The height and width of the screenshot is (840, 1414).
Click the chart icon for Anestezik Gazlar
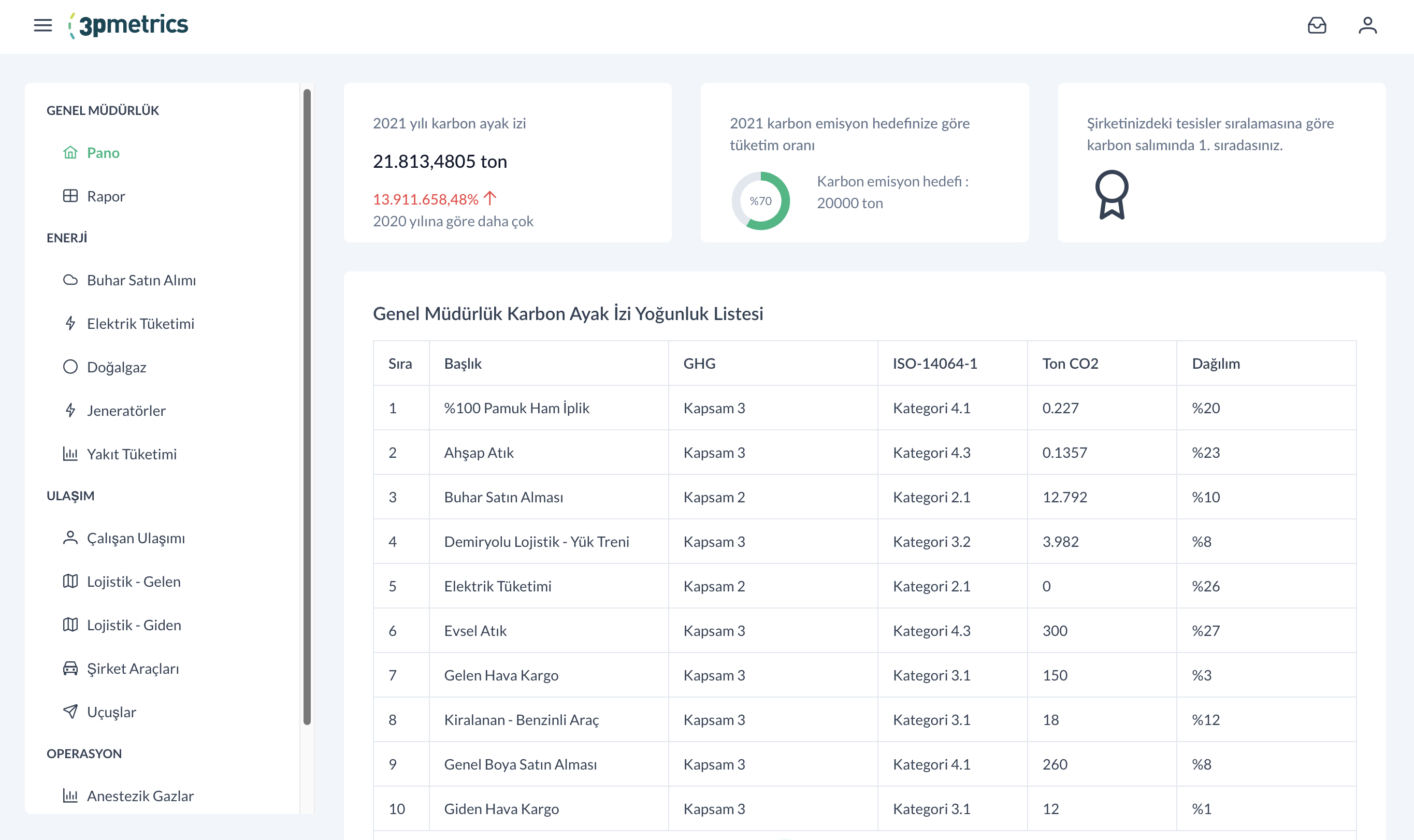point(70,796)
